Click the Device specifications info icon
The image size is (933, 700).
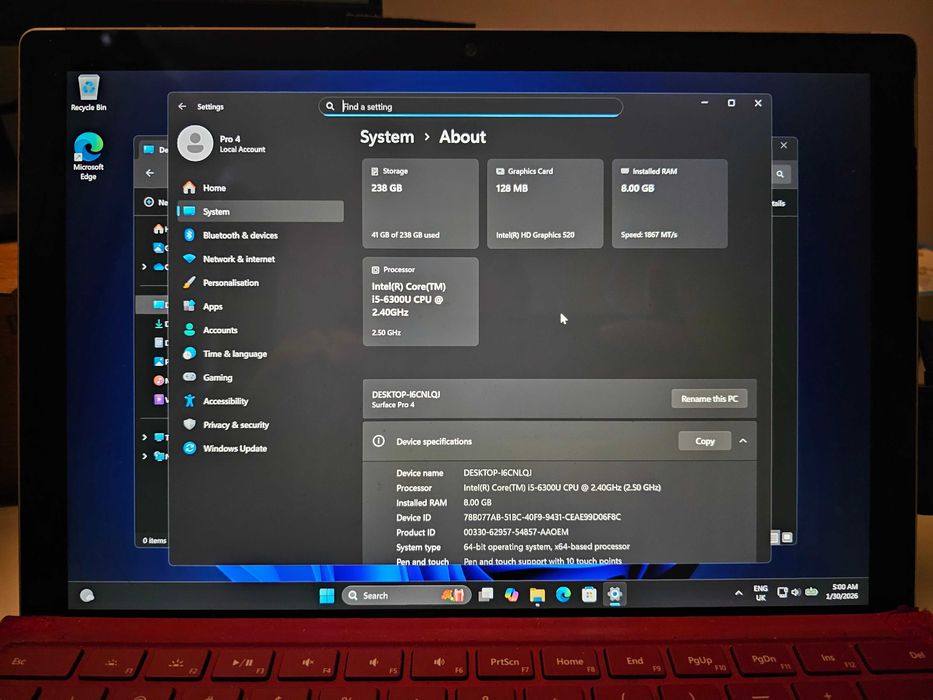(x=378, y=441)
